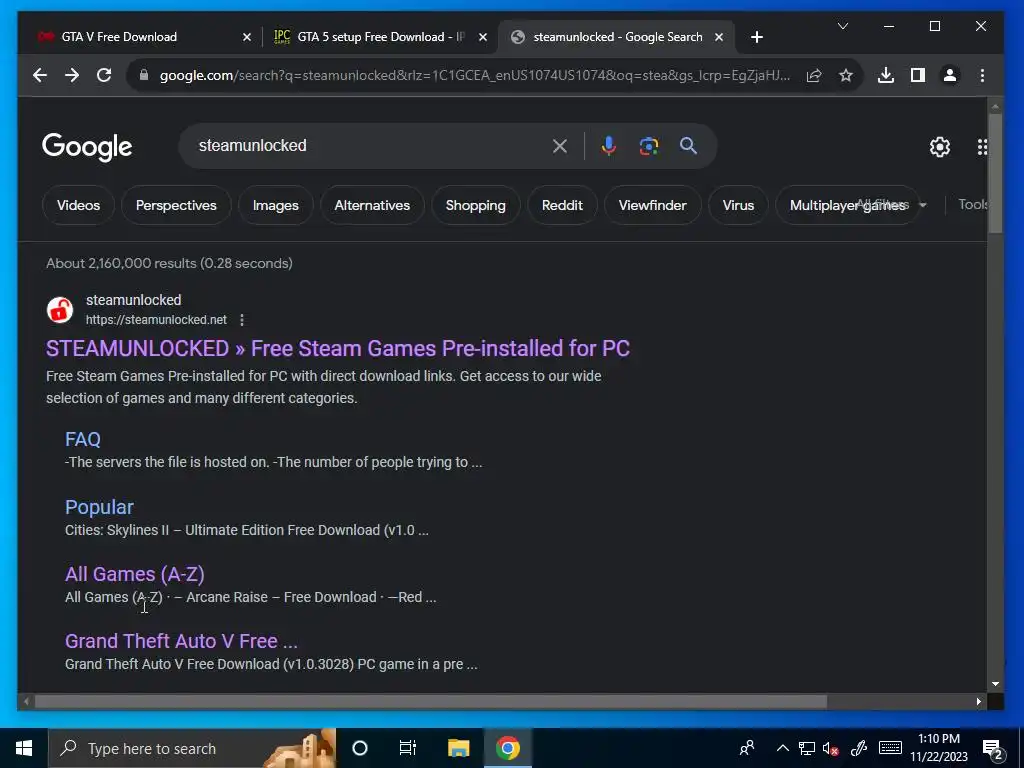Apply the Multiplayer games search chip
Image resolution: width=1024 pixels, height=768 pixels.
pos(847,205)
